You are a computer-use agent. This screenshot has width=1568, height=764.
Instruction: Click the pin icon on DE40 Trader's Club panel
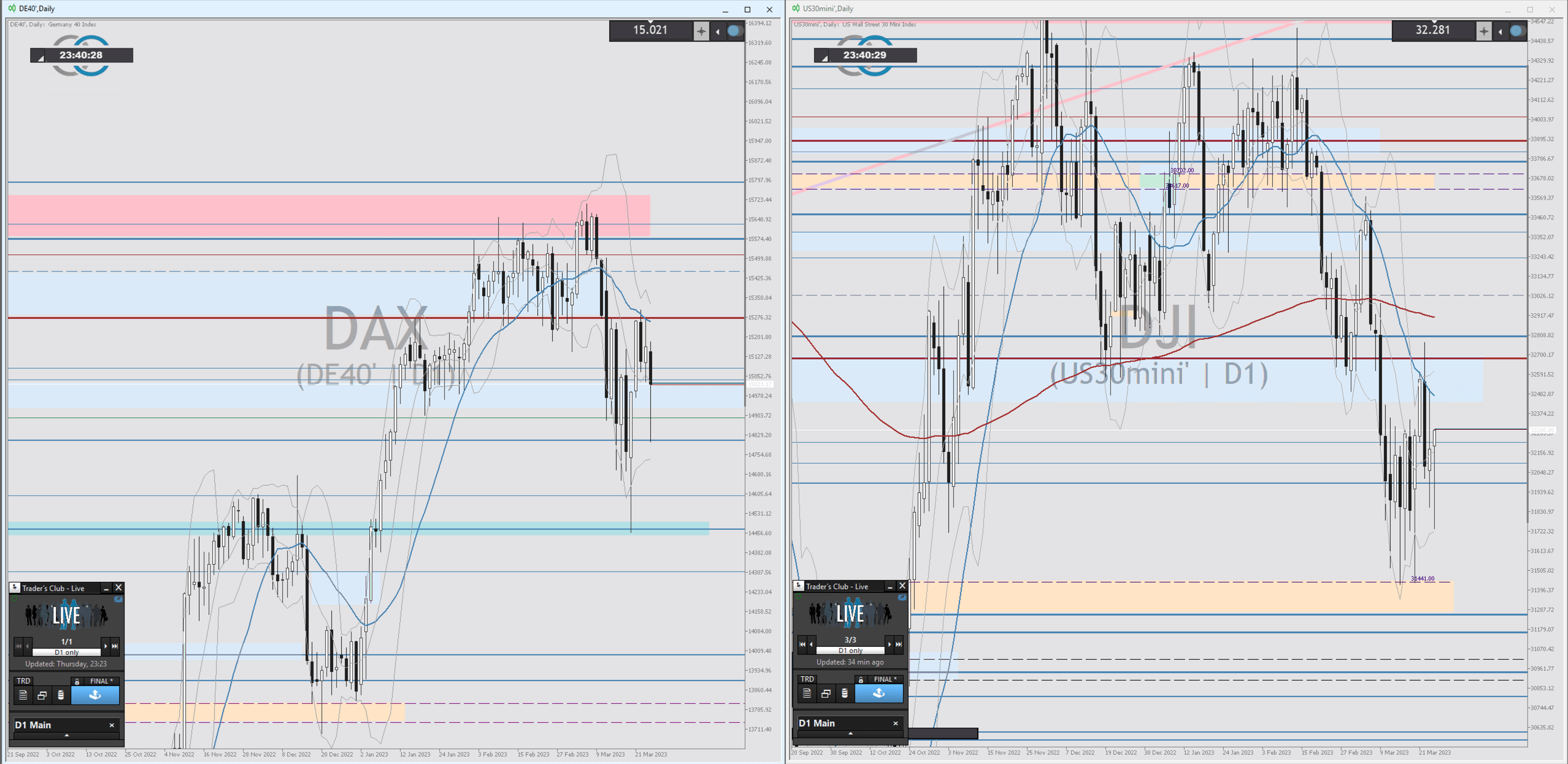15,587
